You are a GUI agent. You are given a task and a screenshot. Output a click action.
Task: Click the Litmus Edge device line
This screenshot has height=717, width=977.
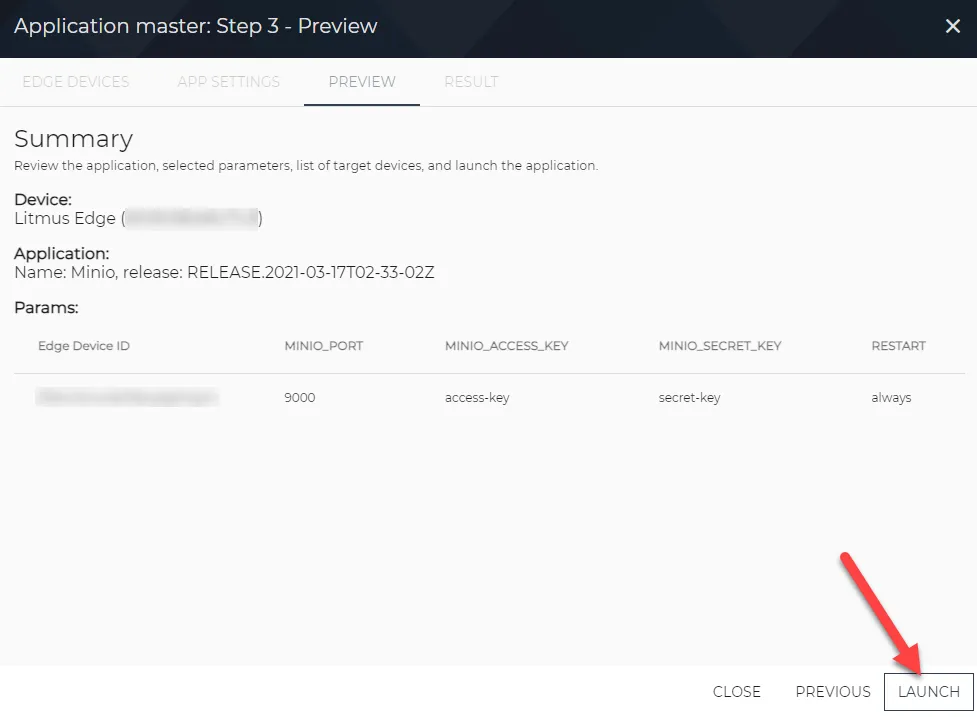pyautogui.click(x=138, y=218)
